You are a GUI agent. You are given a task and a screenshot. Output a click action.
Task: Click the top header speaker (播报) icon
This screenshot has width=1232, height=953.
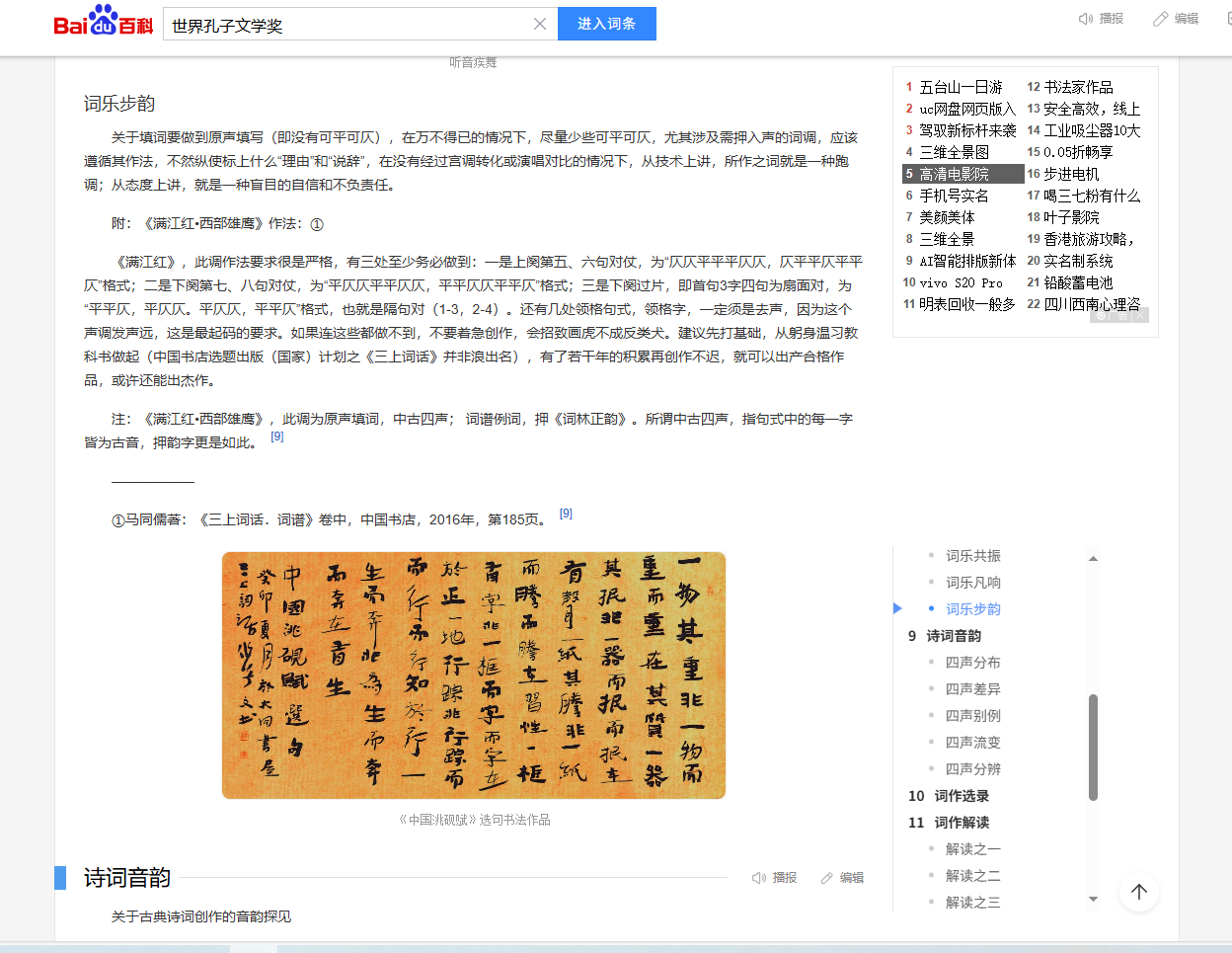click(x=1086, y=19)
